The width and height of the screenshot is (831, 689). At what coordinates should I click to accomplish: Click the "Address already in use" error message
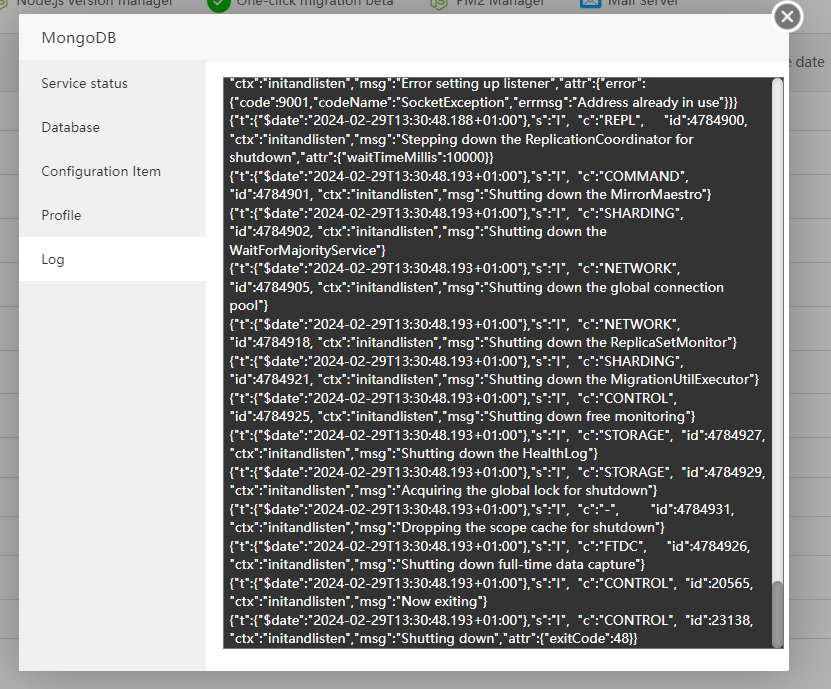[649, 102]
